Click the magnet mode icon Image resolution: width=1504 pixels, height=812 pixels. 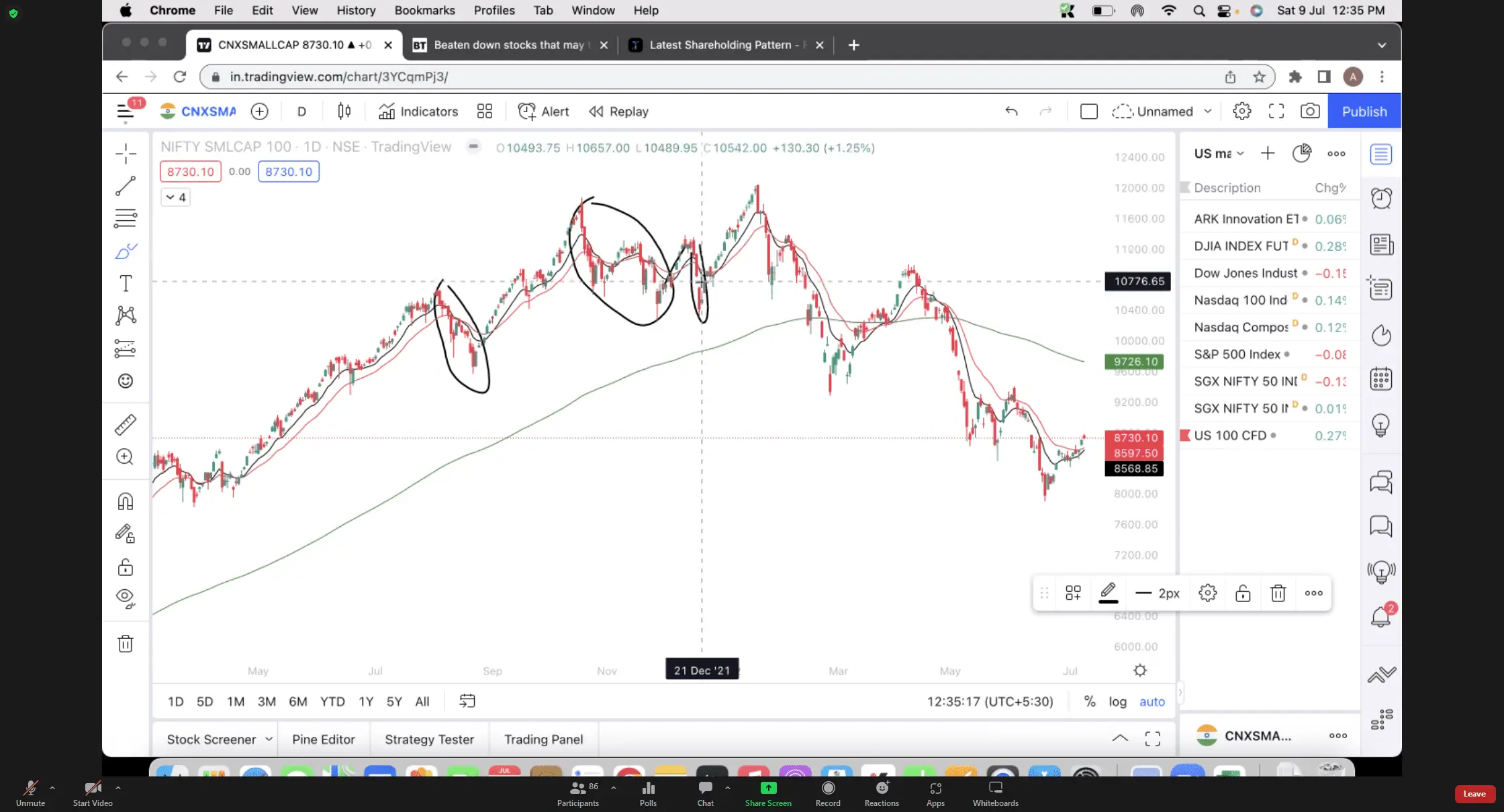point(126,501)
